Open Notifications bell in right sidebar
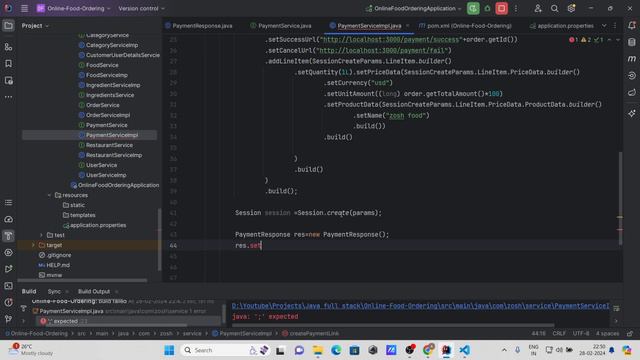Screen dimensions: 640x360 (x=632, y=25)
